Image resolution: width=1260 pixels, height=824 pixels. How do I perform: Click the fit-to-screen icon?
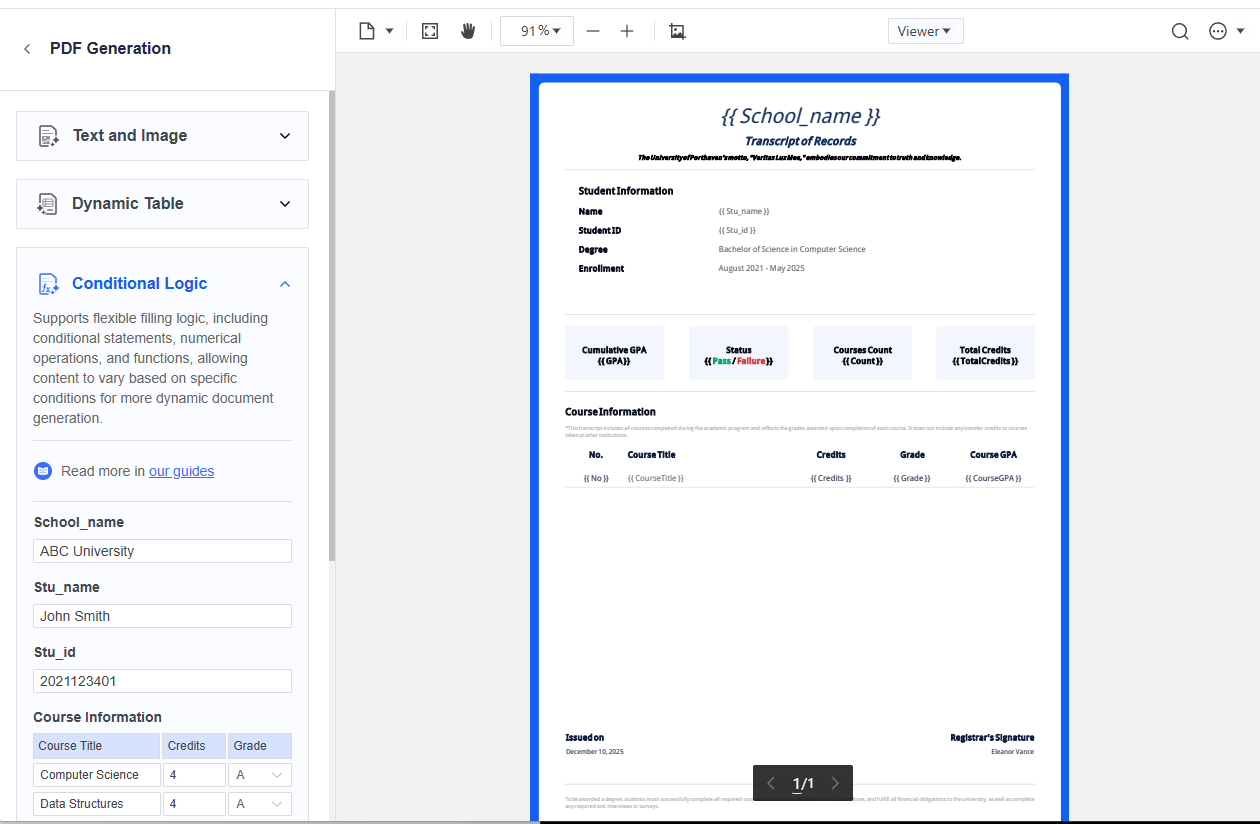tap(429, 31)
